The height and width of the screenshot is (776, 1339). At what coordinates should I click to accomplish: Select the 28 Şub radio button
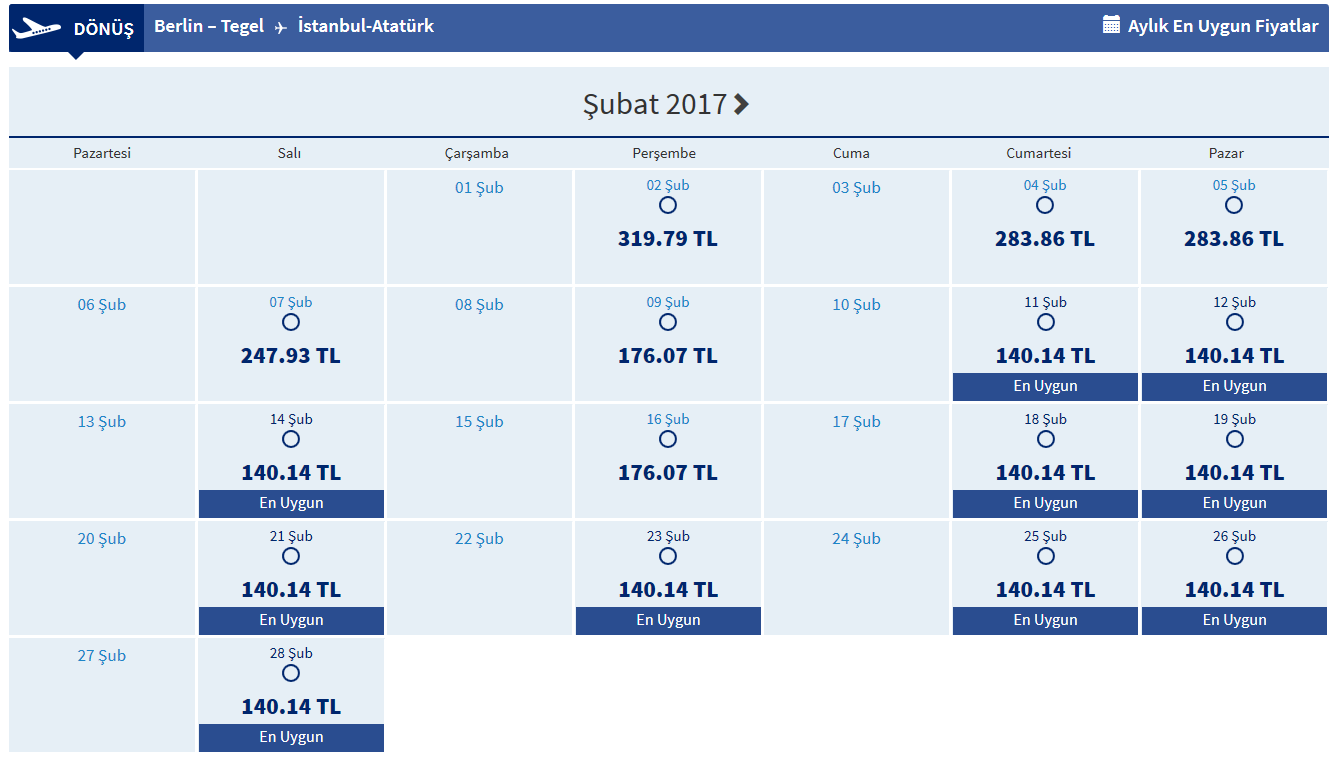coord(291,673)
